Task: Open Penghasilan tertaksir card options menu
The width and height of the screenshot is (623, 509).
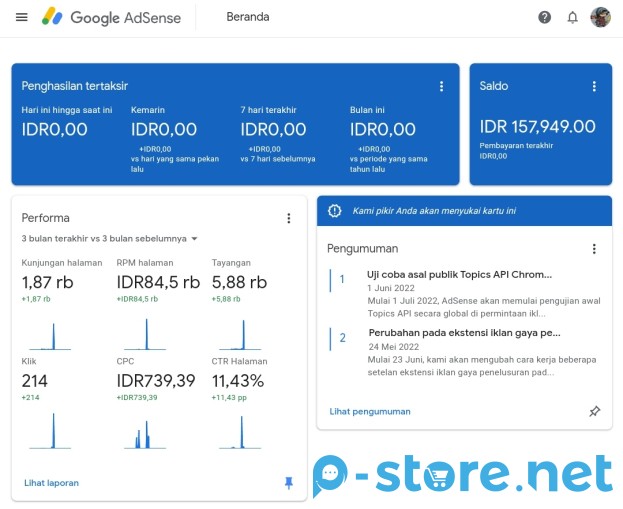Action: click(x=441, y=86)
